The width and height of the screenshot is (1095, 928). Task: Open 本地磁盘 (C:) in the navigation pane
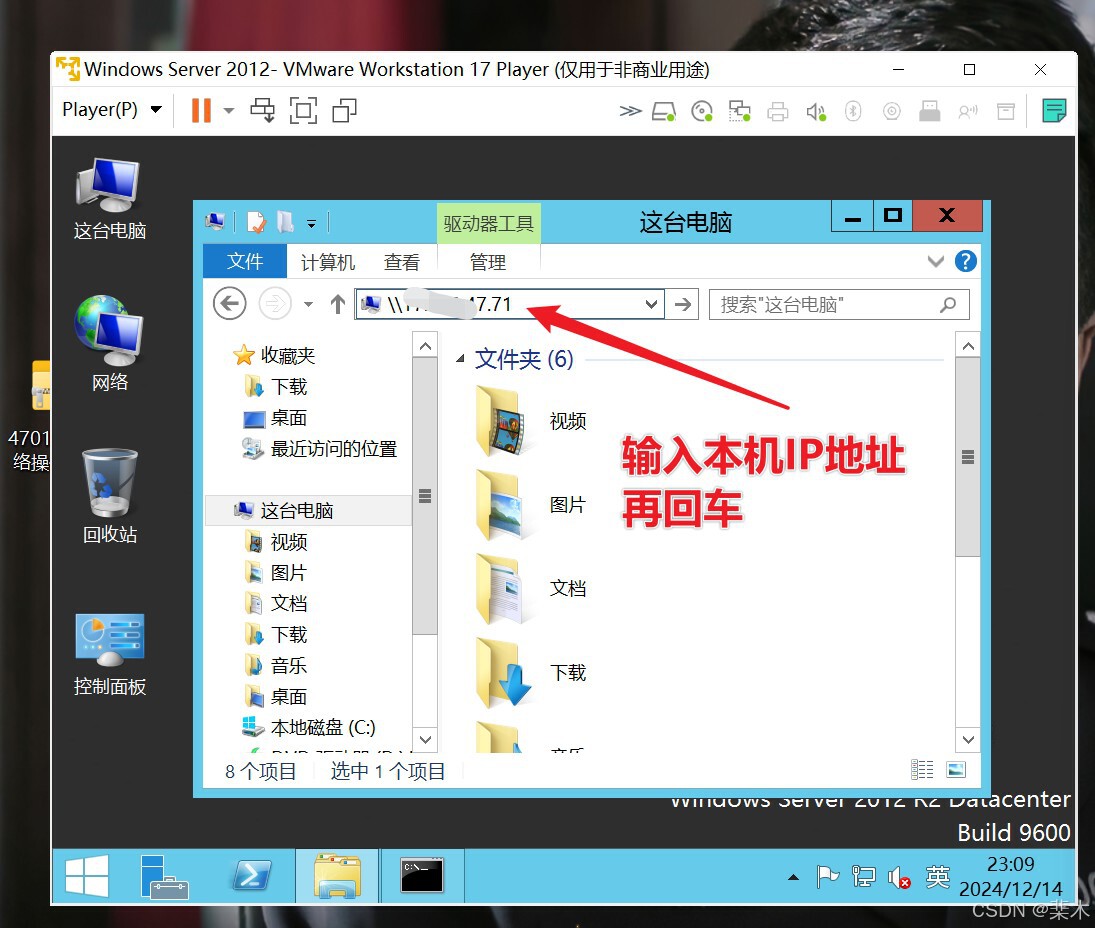coord(309,728)
